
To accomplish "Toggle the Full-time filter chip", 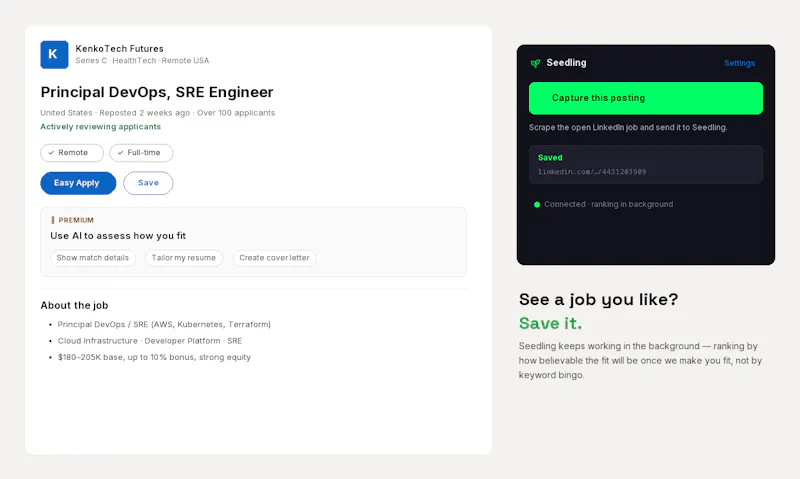I will 141,153.
